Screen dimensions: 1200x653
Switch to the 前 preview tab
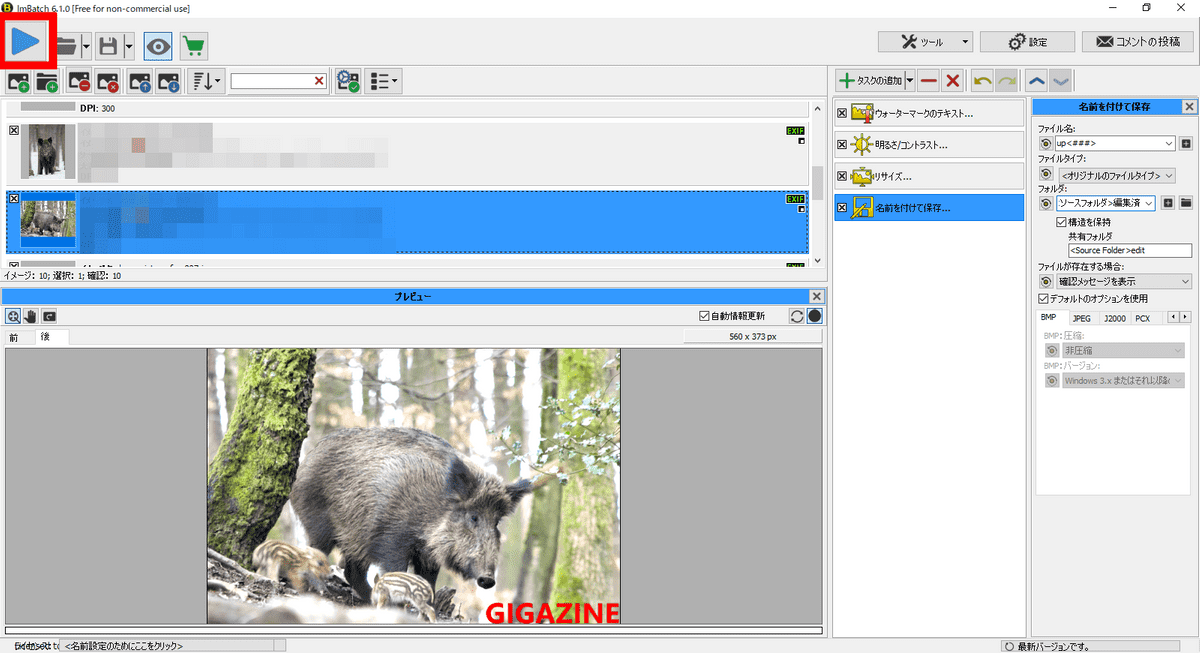click(x=14, y=338)
